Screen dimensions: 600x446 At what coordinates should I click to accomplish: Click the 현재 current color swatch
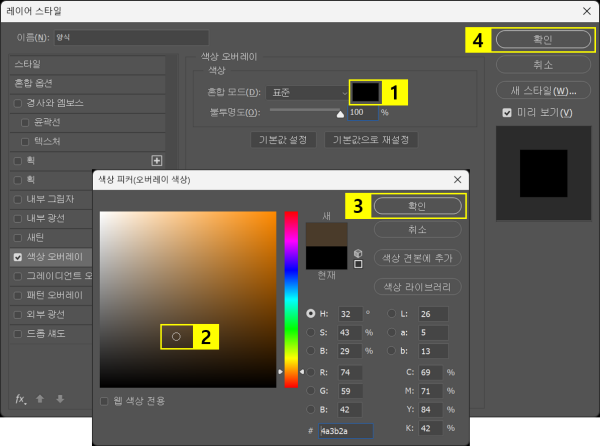[326, 258]
